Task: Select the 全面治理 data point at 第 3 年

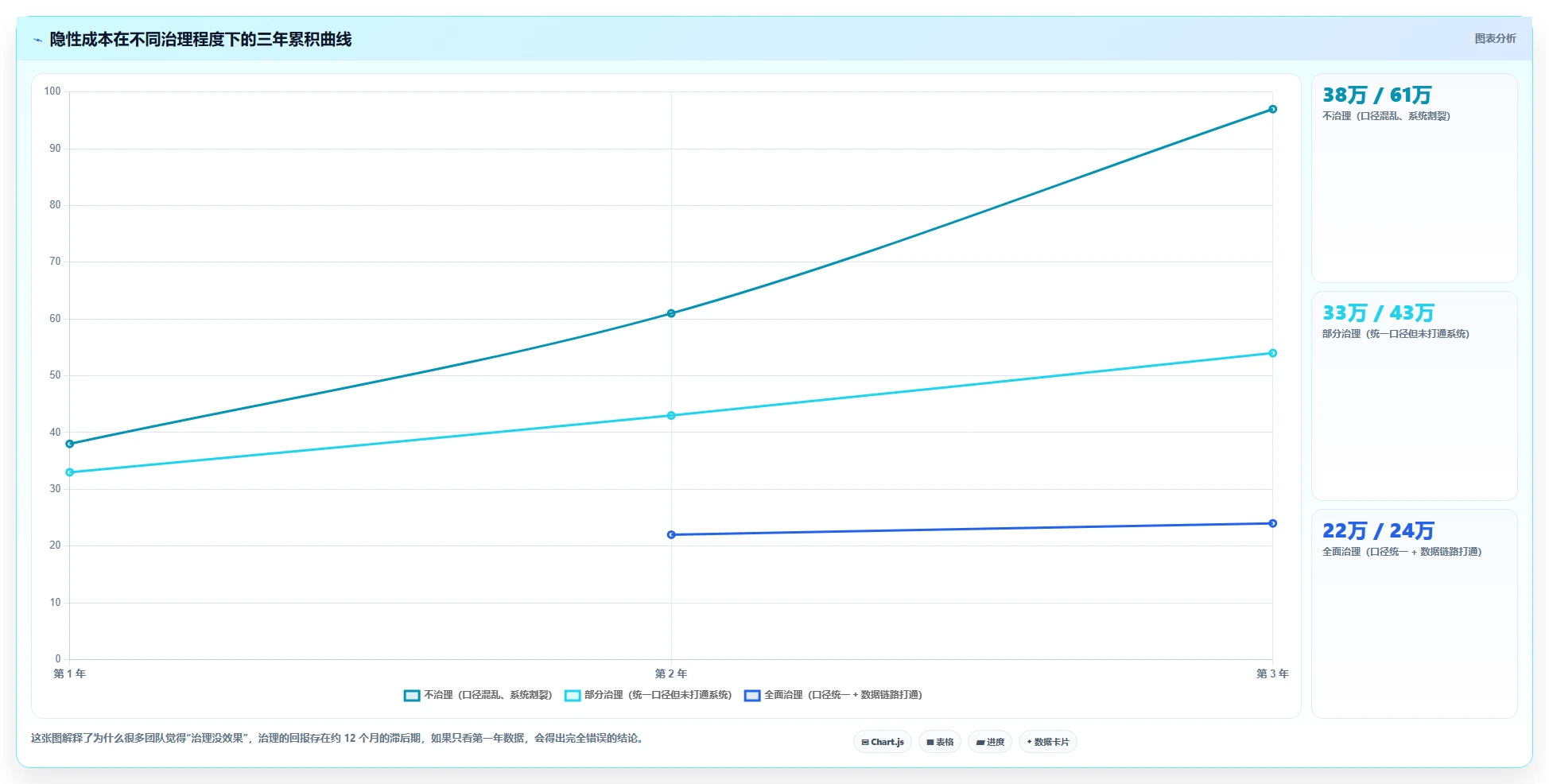Action: point(1272,523)
